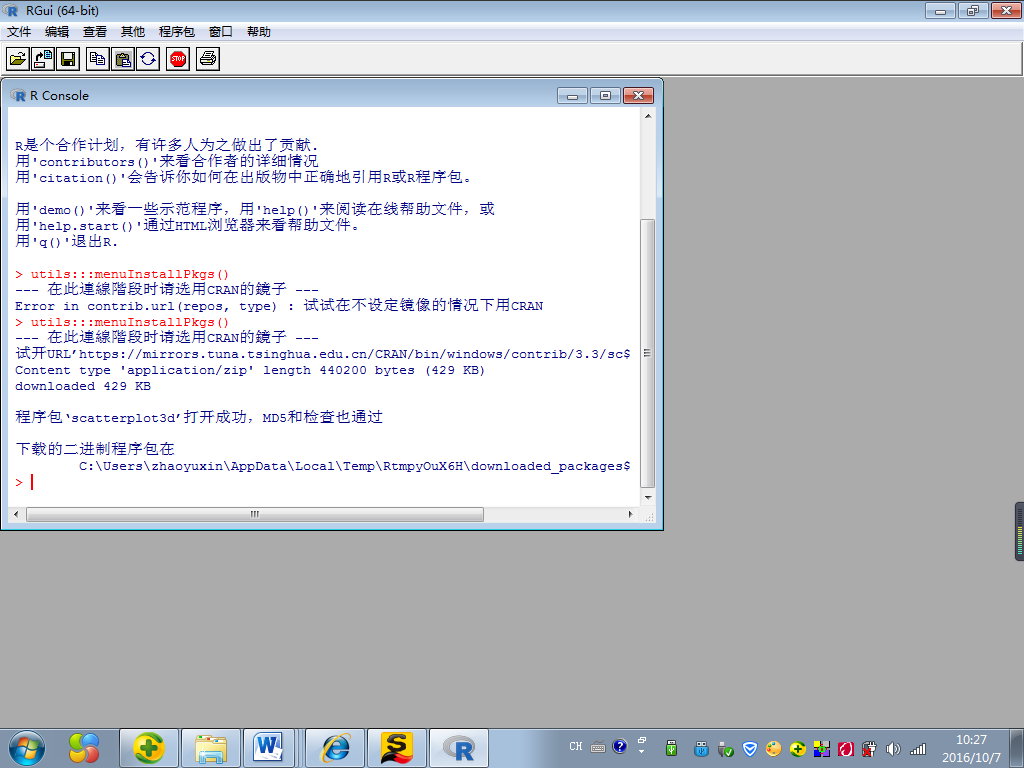Open the Windows Start menu

pos(27,748)
